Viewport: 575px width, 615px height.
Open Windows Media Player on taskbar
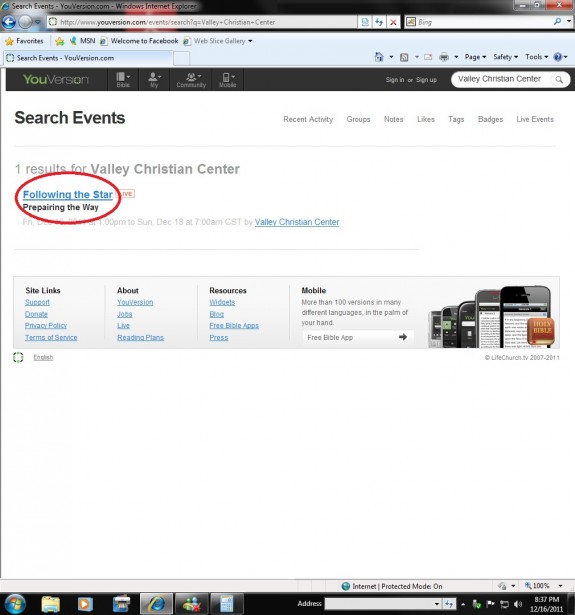[x=85, y=604]
